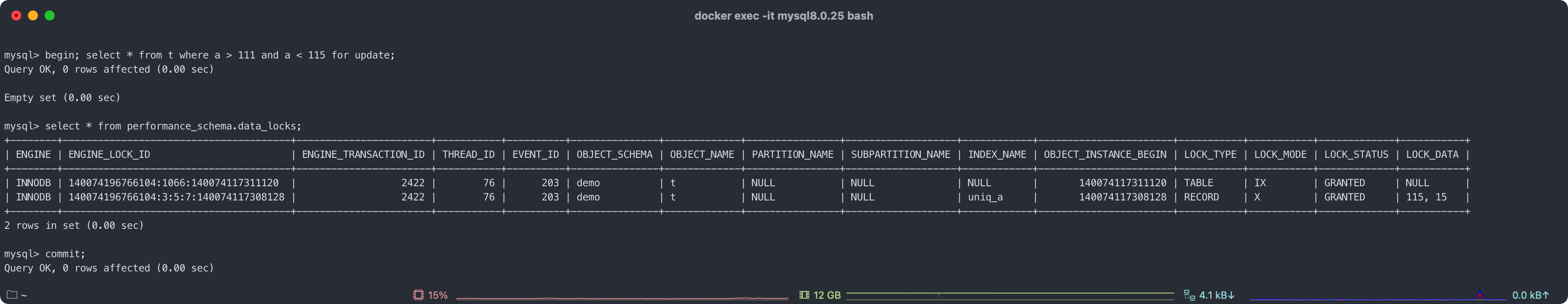The height and width of the screenshot is (304, 1568).
Task: Click the LOCK_MODE column header
Action: click(1280, 155)
